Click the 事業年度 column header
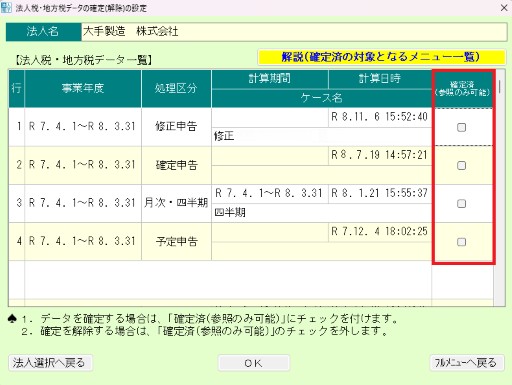This screenshot has height=385, width=512. pos(83,89)
